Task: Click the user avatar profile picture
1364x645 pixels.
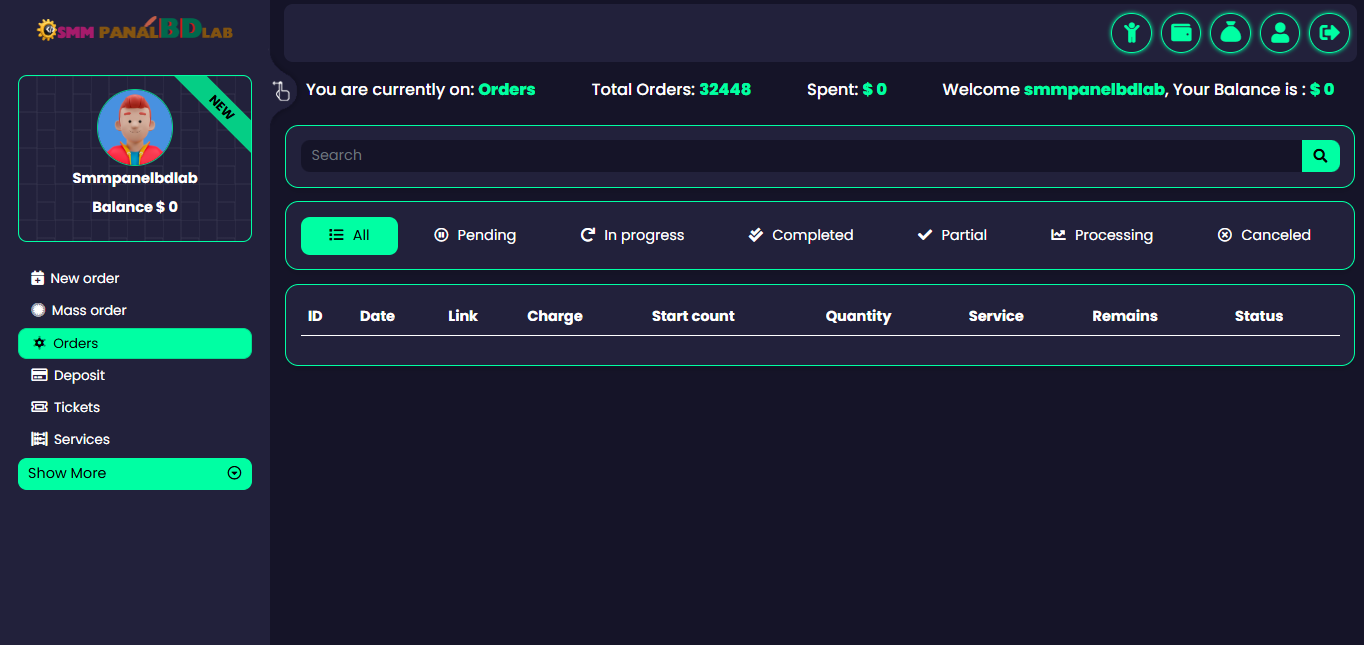Action: point(135,128)
